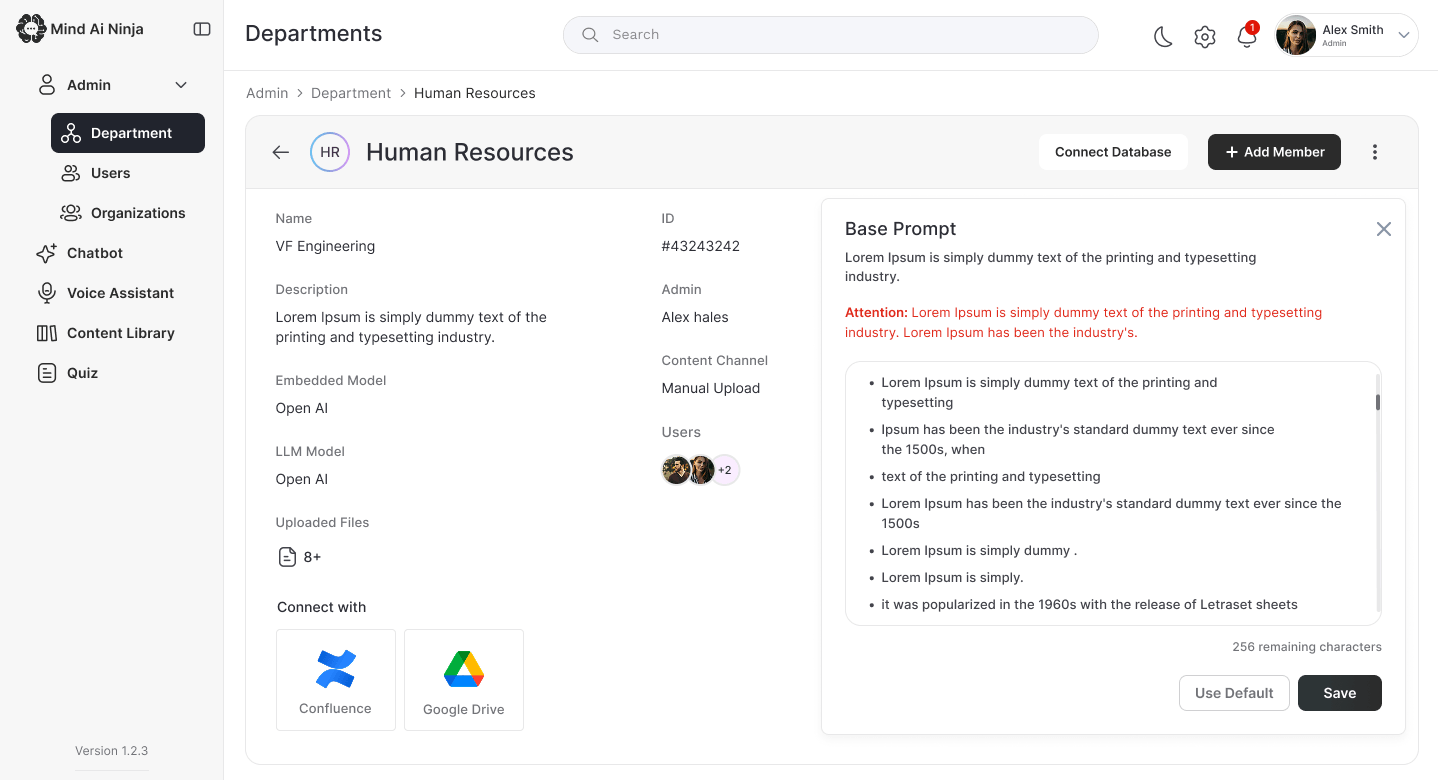The width and height of the screenshot is (1440, 780).
Task: Click the back arrow beside HR badge
Action: point(281,152)
